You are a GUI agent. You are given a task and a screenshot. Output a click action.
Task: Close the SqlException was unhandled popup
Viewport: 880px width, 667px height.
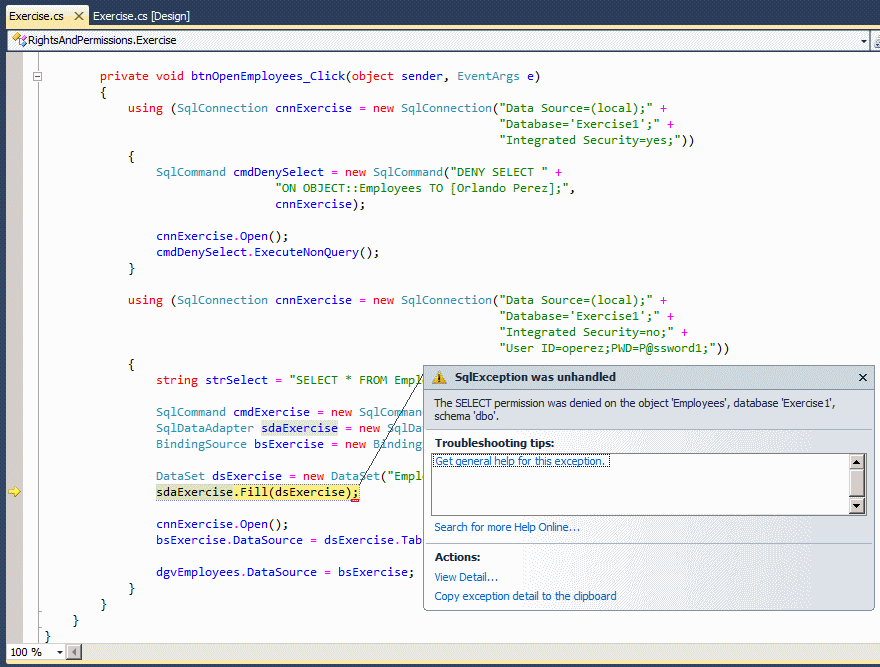point(863,377)
